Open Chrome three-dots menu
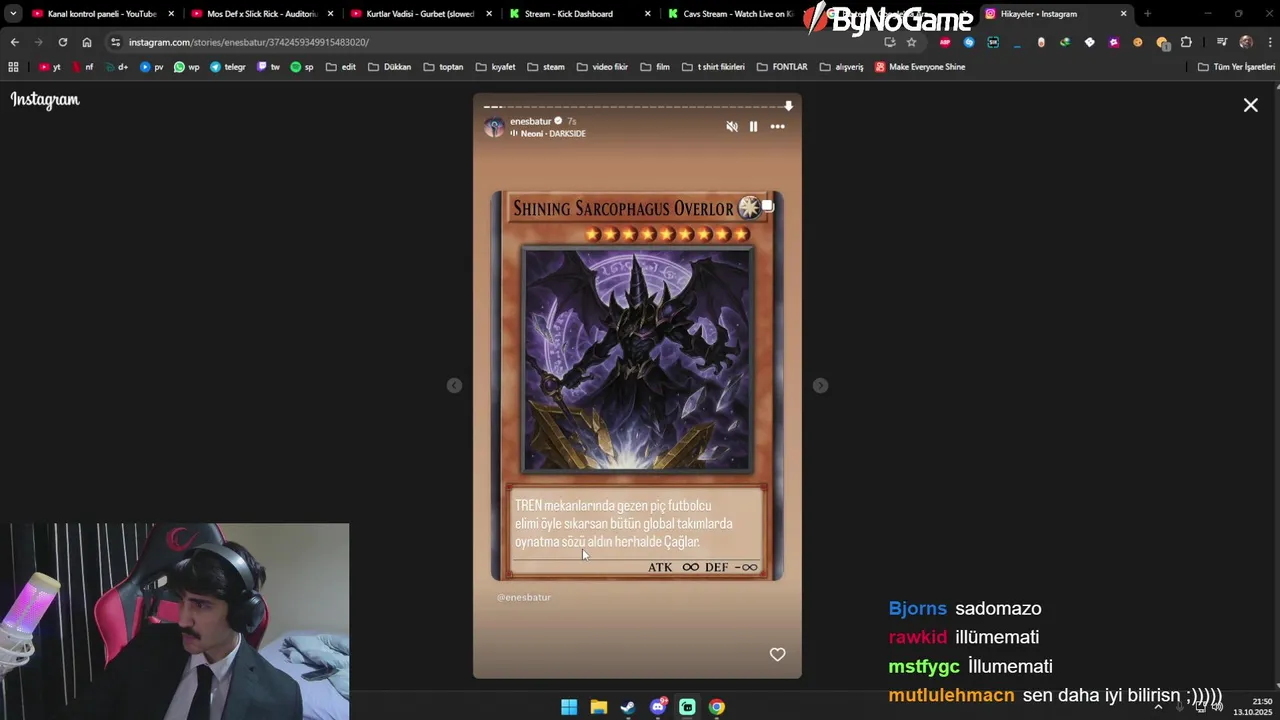The width and height of the screenshot is (1280, 720). tap(1268, 42)
